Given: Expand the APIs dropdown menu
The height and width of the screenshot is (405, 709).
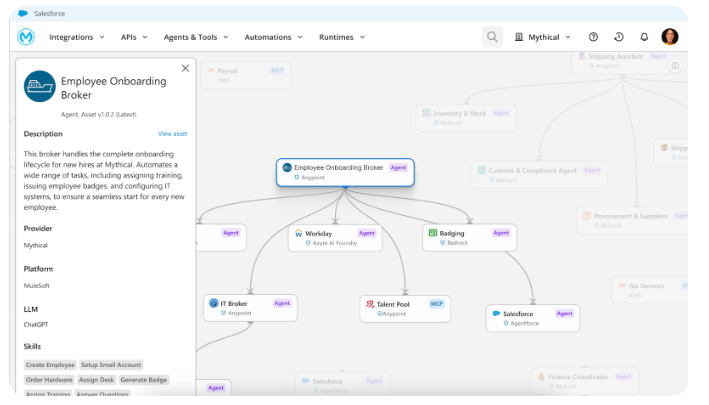Looking at the screenshot, I should 134,37.
